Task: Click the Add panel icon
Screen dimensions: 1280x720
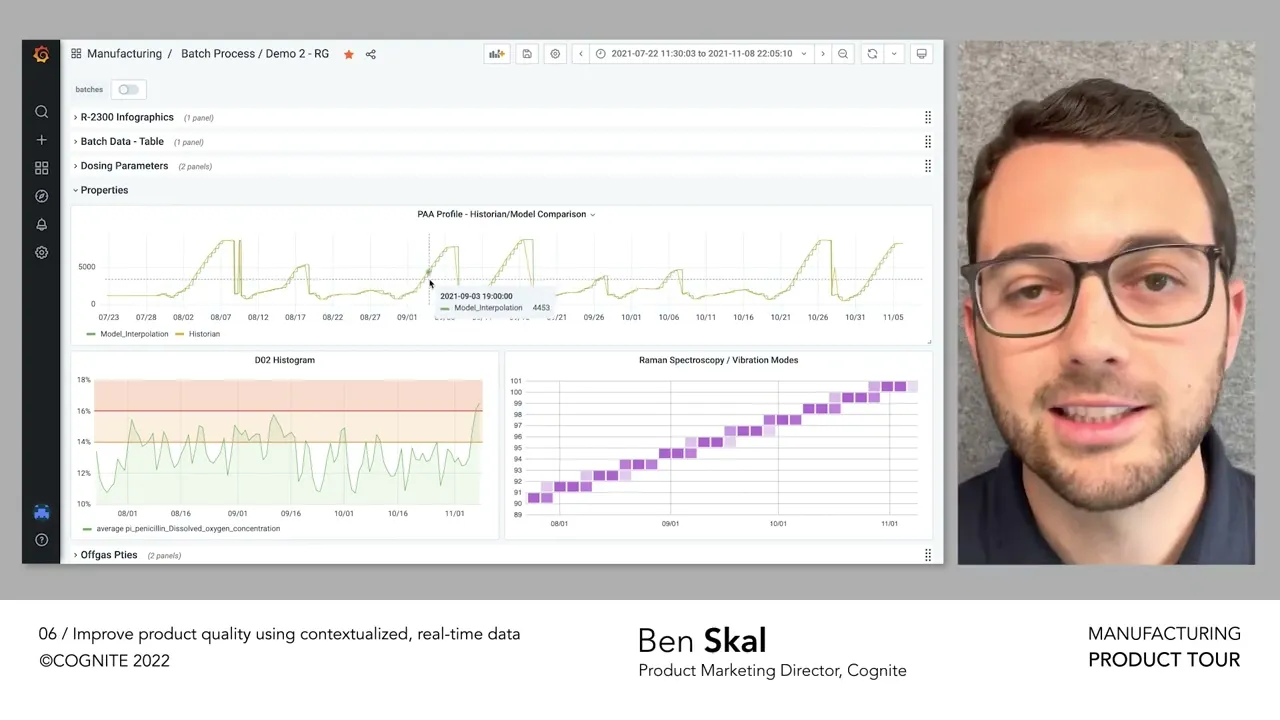Action: point(497,54)
